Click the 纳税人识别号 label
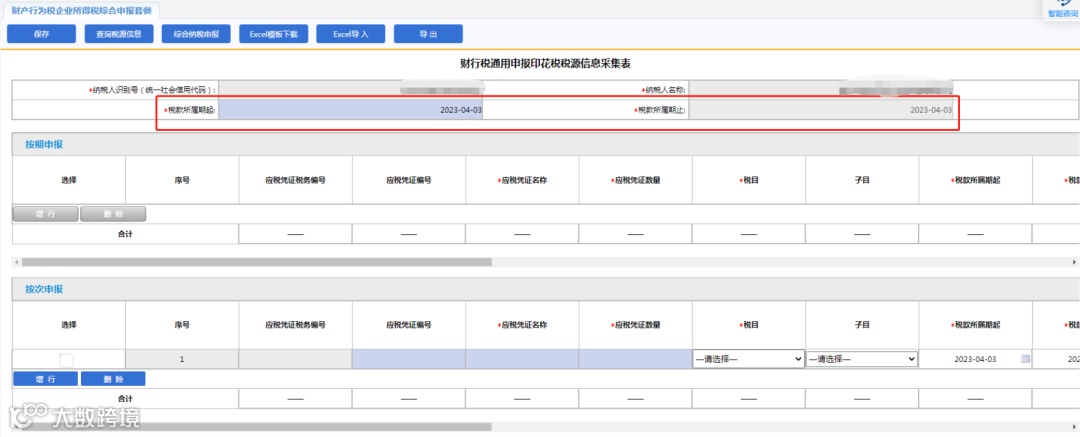The image size is (1080, 437). (x=152, y=90)
